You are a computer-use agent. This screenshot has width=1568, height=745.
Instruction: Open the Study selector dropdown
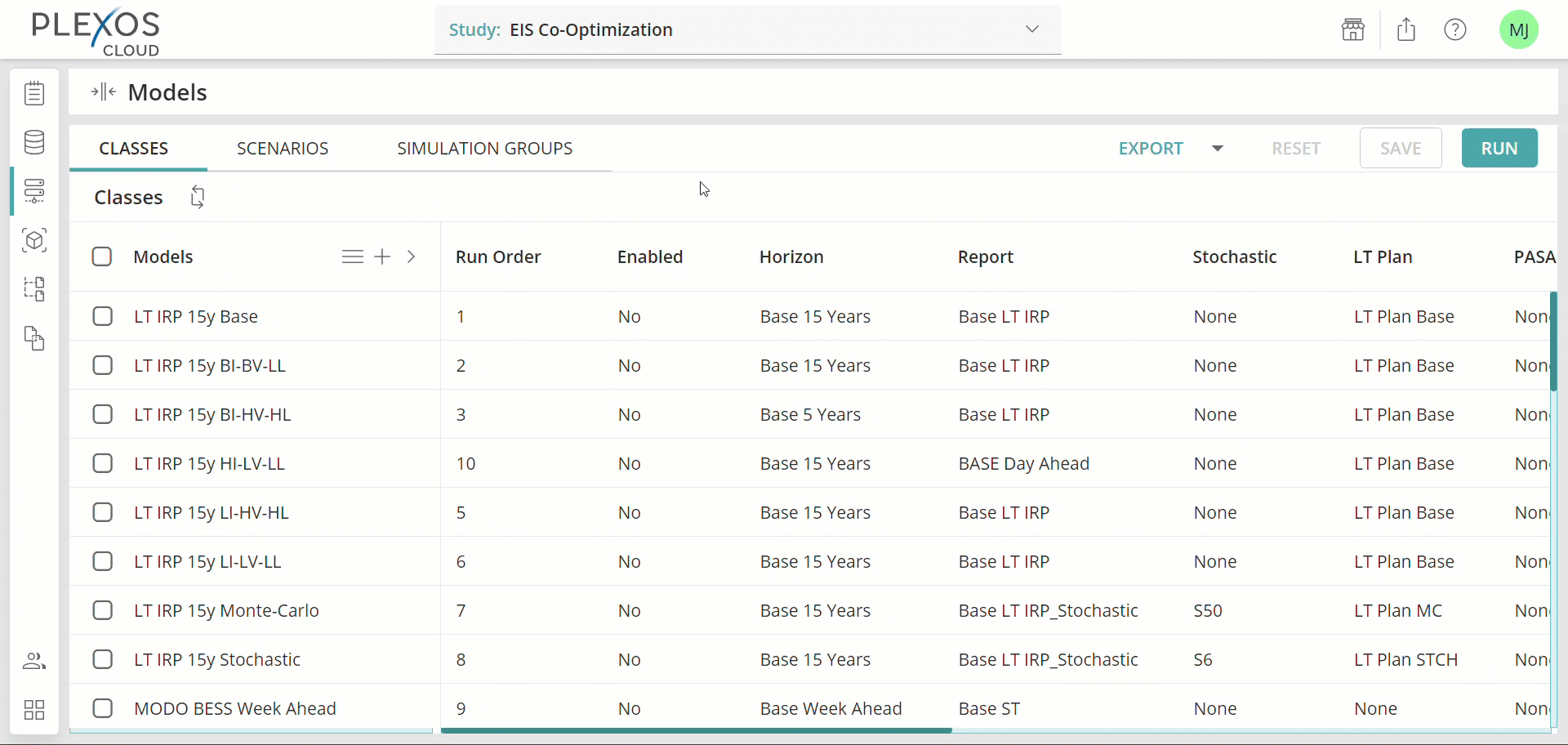747,30
